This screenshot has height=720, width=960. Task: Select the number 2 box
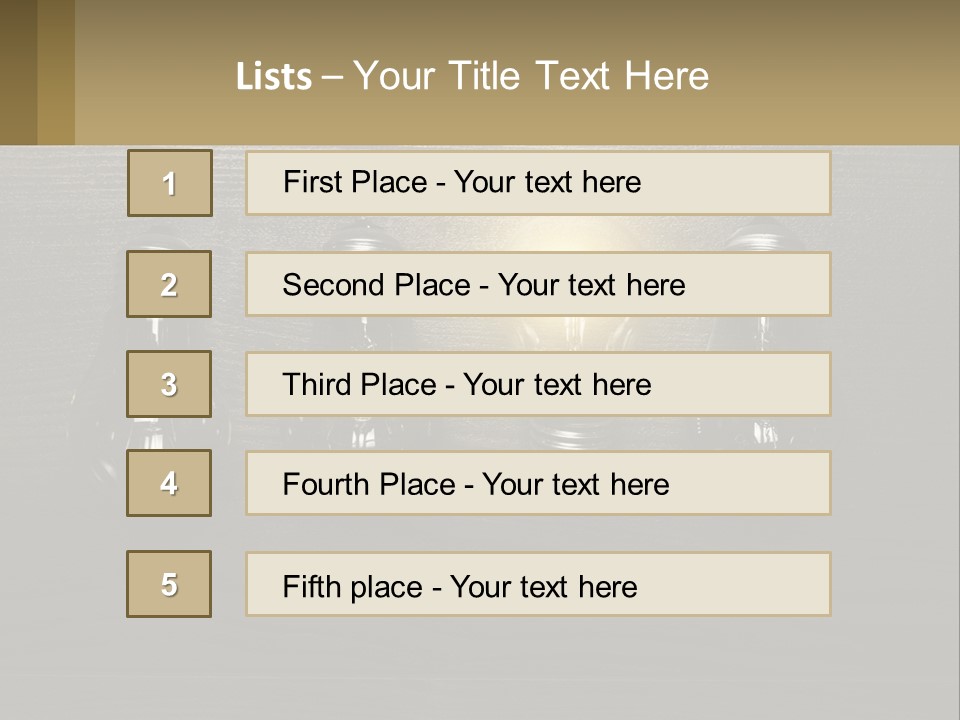click(x=169, y=284)
